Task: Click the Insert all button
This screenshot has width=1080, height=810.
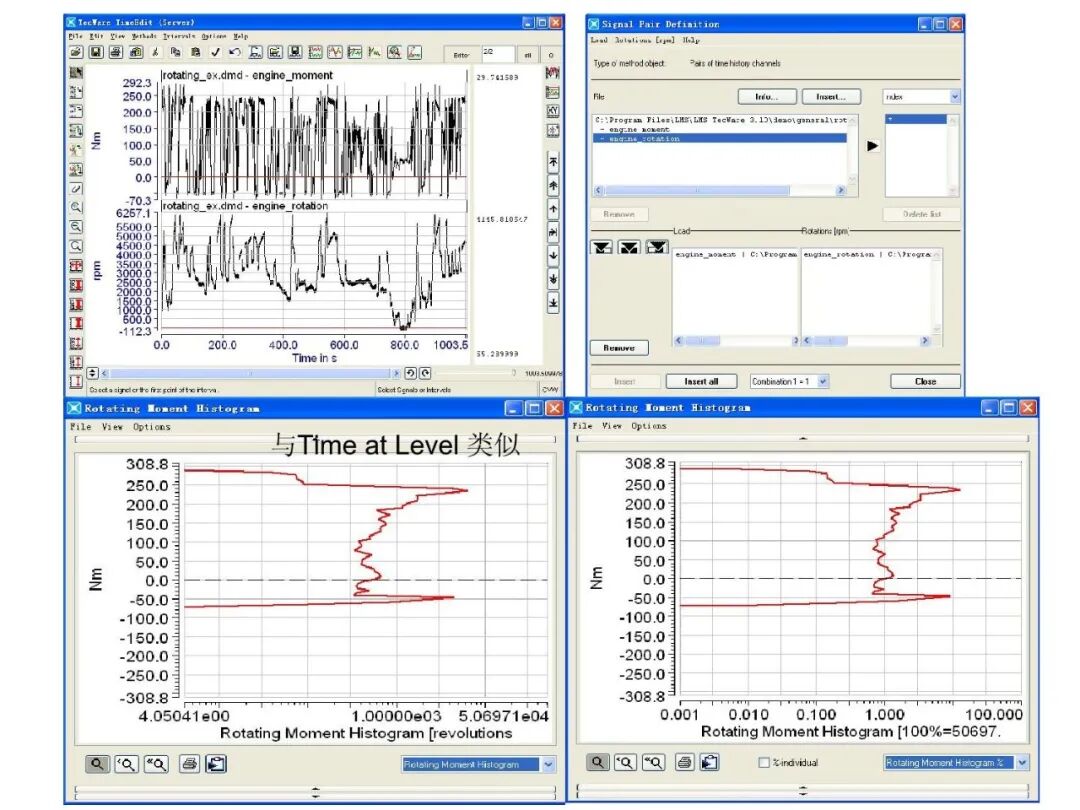Action: tap(701, 382)
